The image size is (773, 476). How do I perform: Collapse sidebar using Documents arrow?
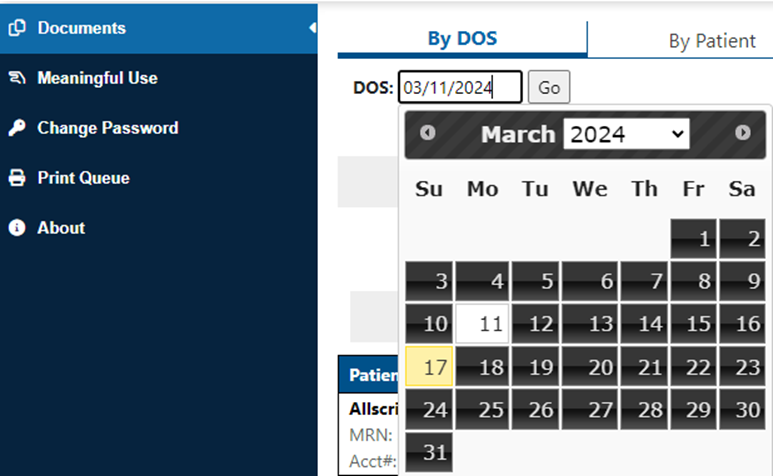(313, 28)
